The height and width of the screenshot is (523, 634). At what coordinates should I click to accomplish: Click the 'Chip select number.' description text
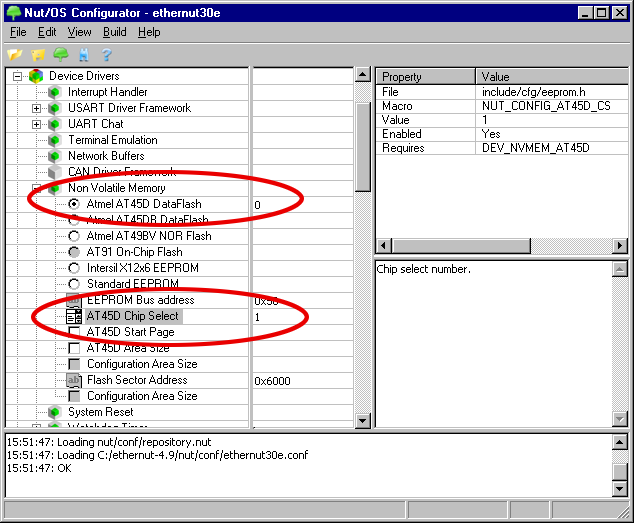(423, 269)
